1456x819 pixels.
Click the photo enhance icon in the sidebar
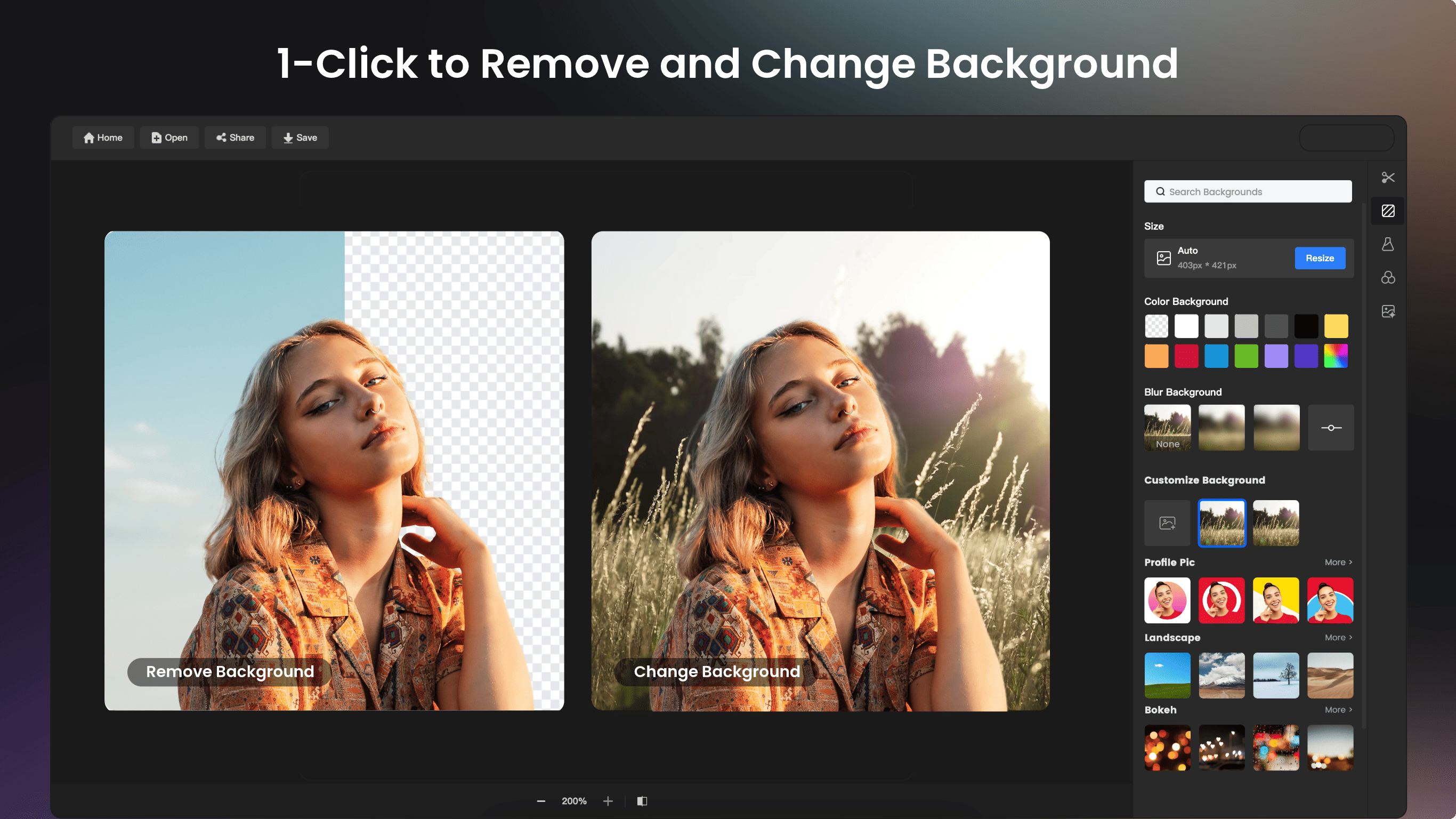[x=1388, y=311]
